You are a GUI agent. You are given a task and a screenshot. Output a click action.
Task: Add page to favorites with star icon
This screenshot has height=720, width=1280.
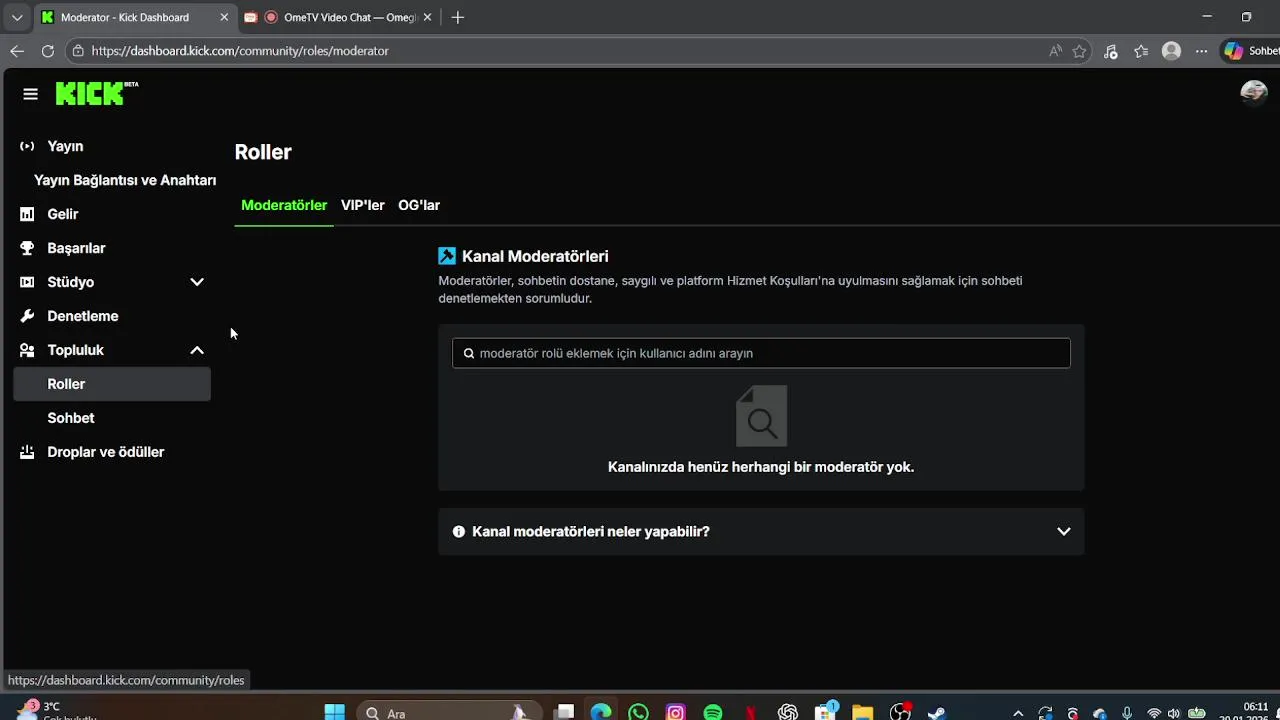pos(1080,51)
